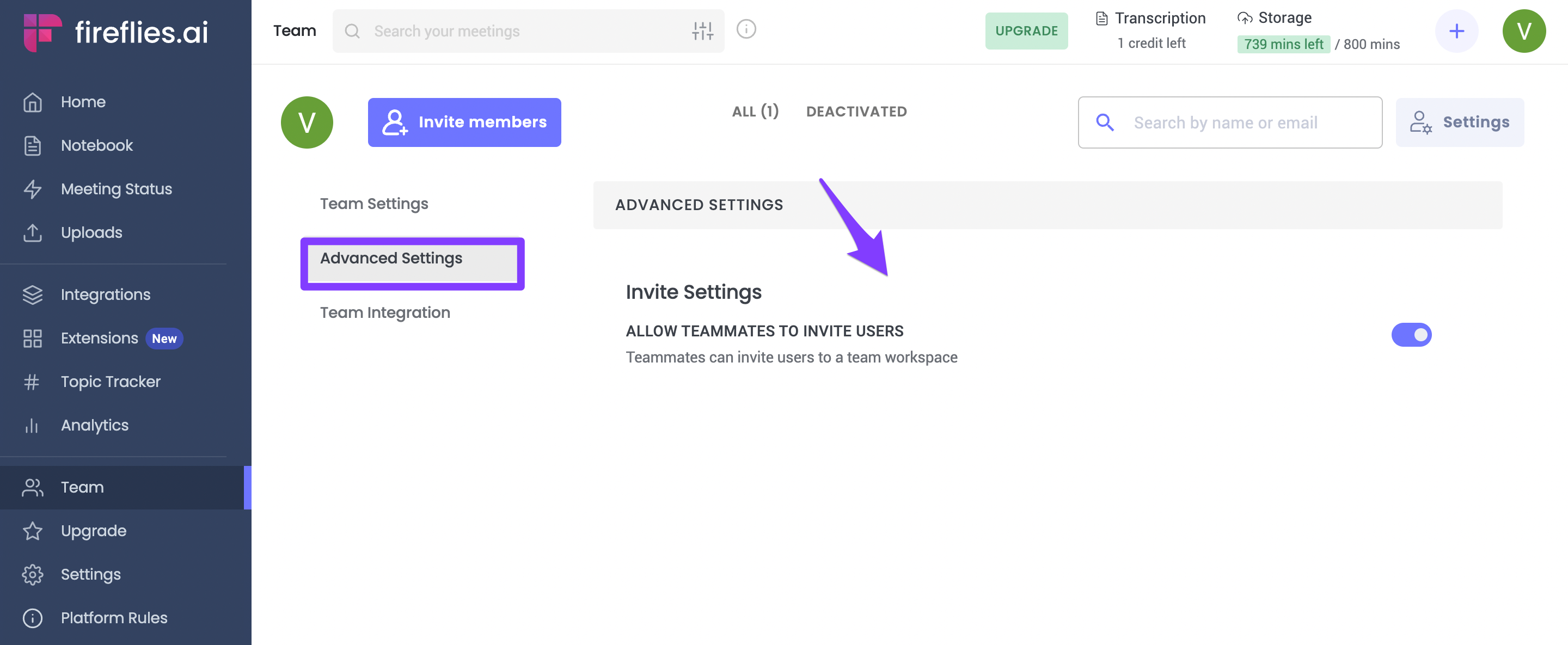
Task: Open the top-right profile avatar
Action: coord(1523,31)
